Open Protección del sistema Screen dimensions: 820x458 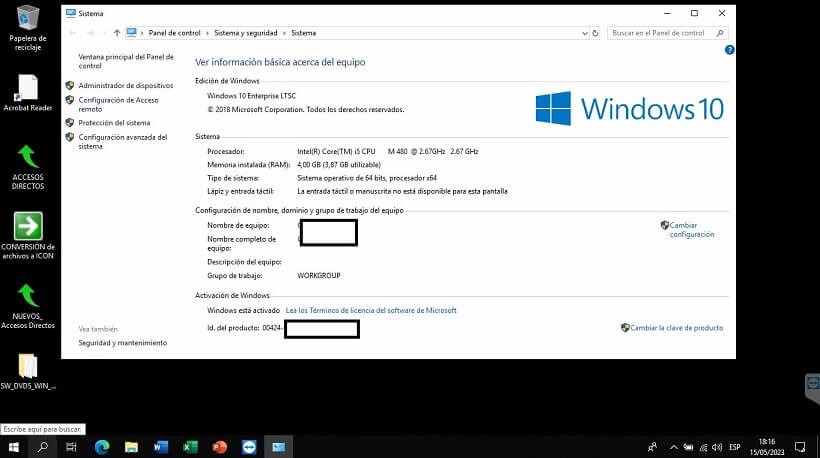click(114, 123)
